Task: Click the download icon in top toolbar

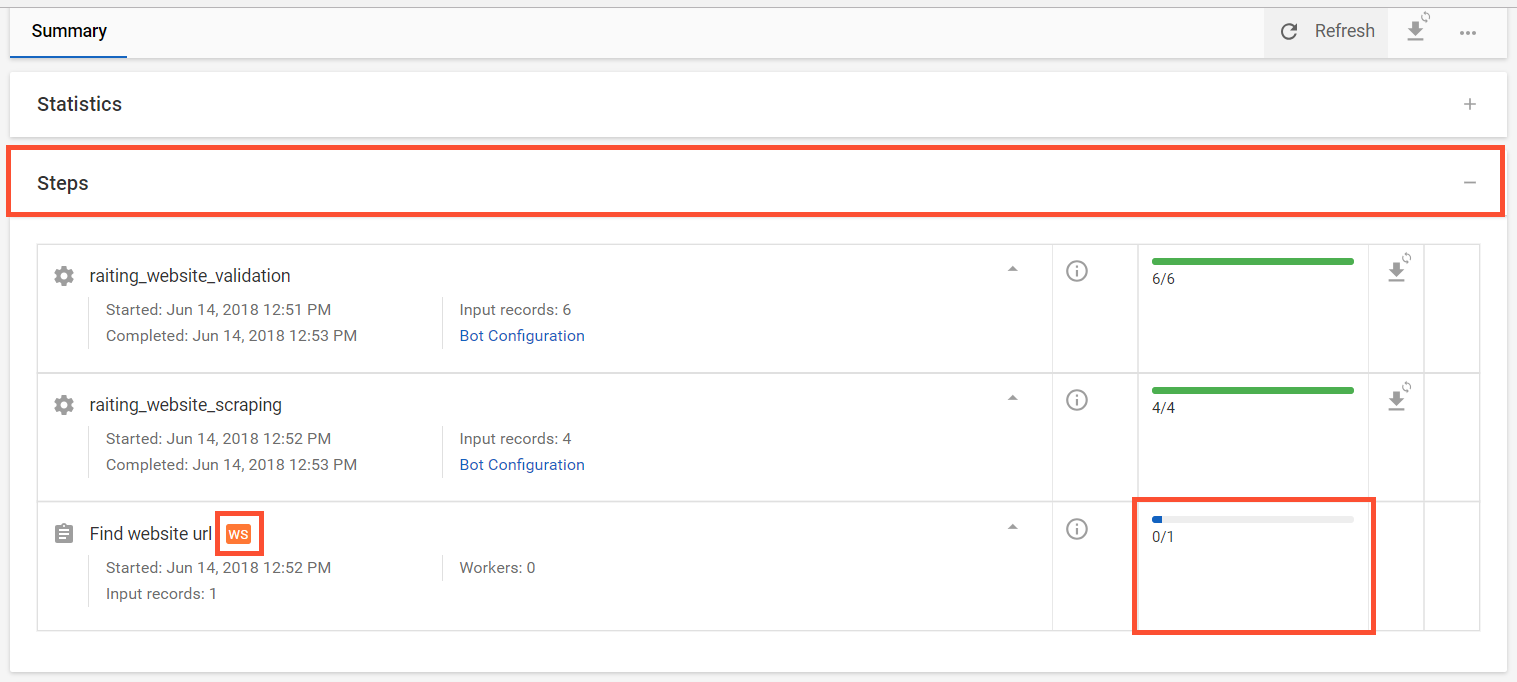Action: coord(1416,30)
